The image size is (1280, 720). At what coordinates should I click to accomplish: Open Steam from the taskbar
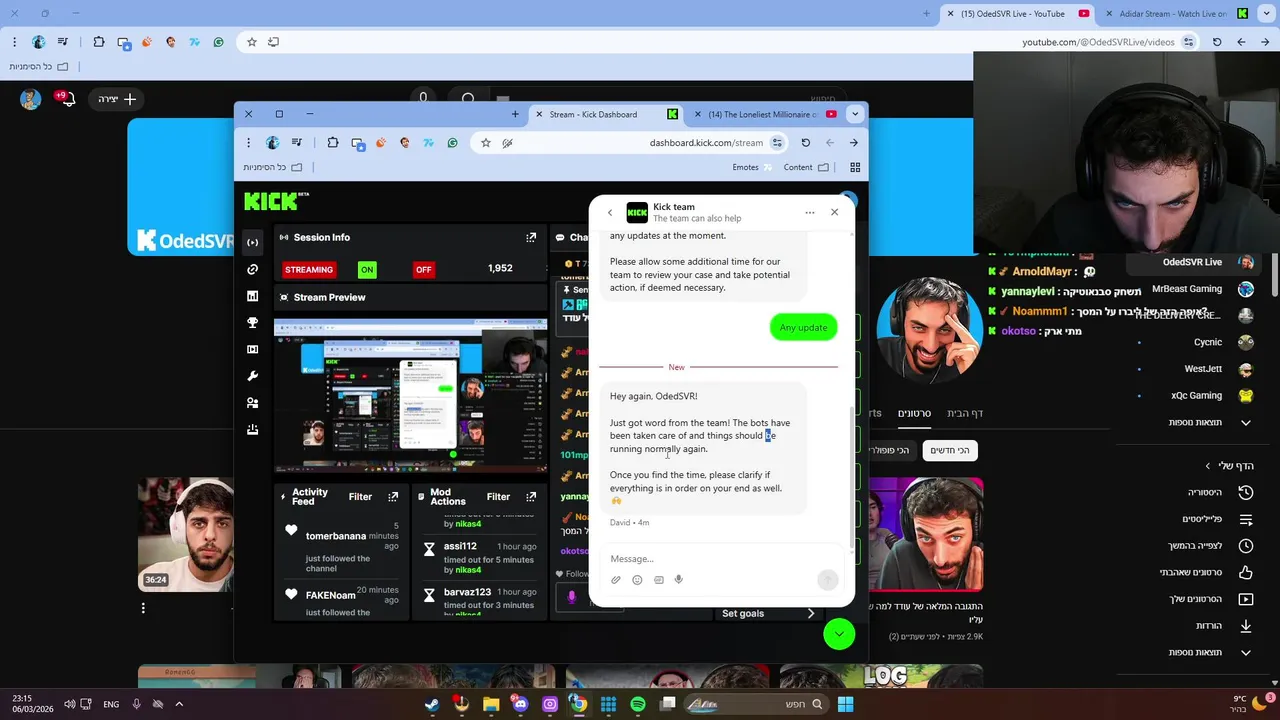pyautogui.click(x=432, y=704)
